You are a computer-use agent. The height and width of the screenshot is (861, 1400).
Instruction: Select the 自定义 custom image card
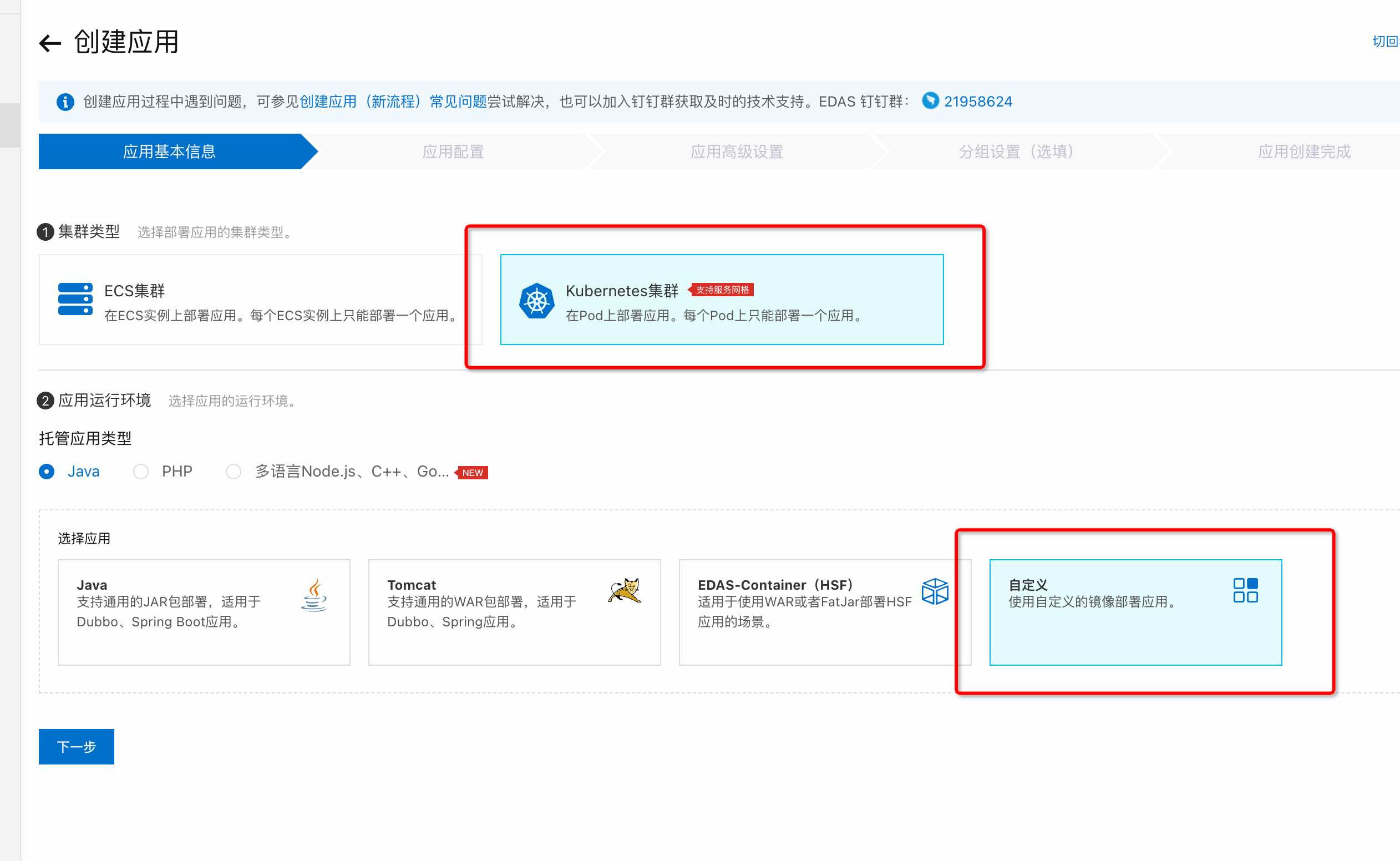point(1135,612)
